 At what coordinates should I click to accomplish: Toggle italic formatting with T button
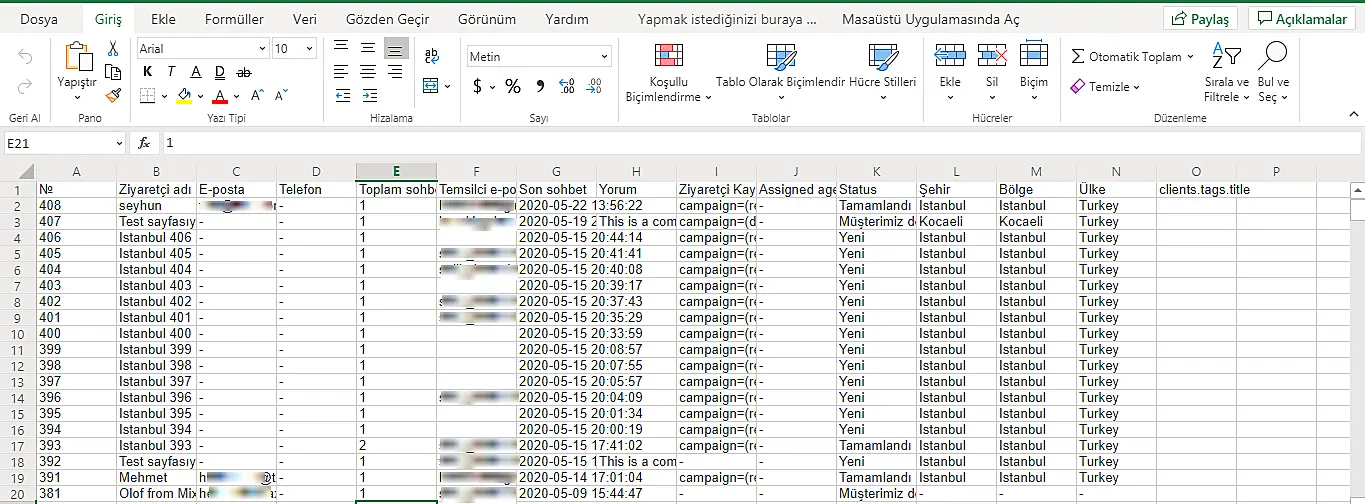[x=172, y=72]
